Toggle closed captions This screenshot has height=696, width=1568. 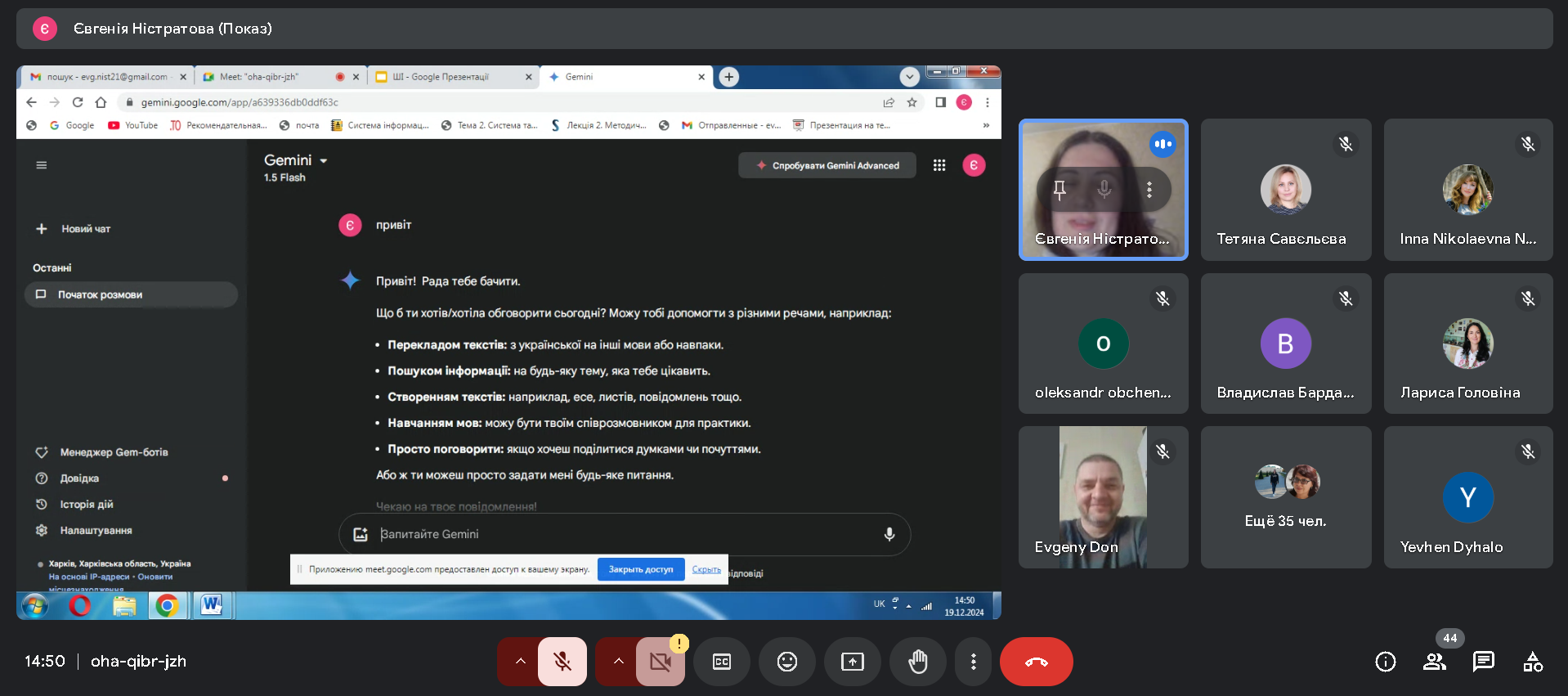[x=722, y=662]
